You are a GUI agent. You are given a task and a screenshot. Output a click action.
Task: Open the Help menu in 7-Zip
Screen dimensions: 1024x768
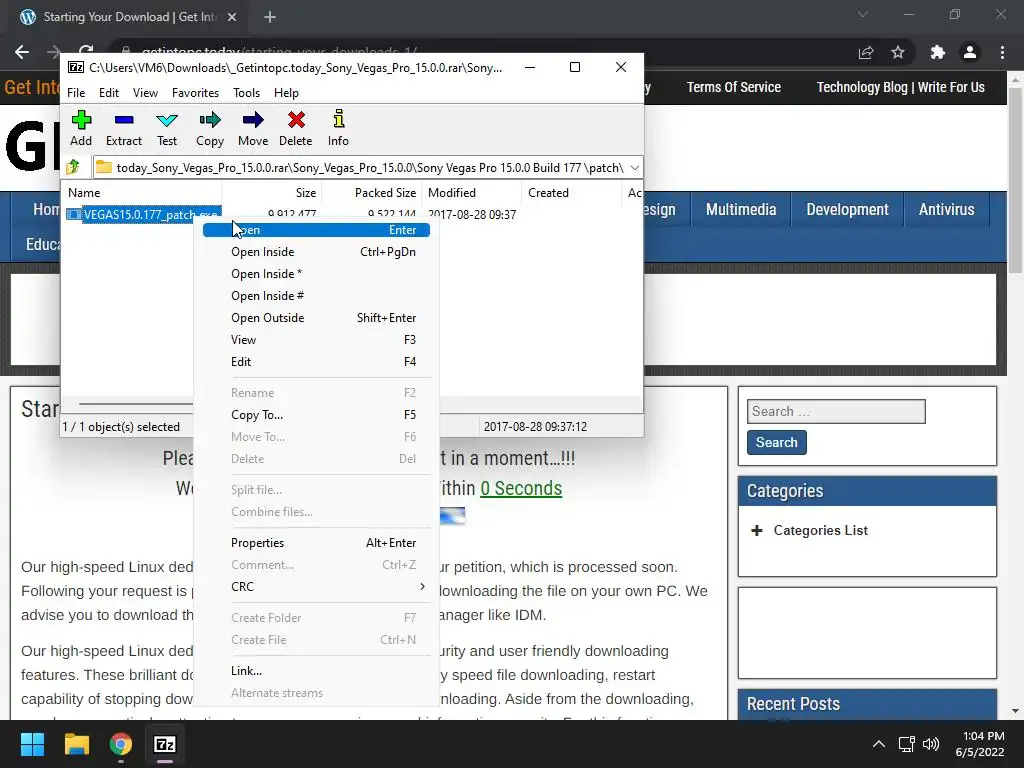point(286,93)
